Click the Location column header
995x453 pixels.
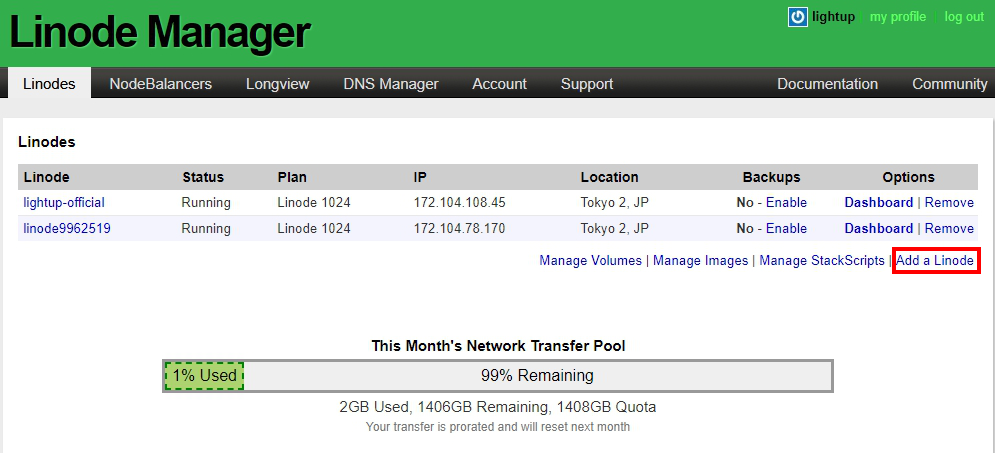(x=609, y=177)
